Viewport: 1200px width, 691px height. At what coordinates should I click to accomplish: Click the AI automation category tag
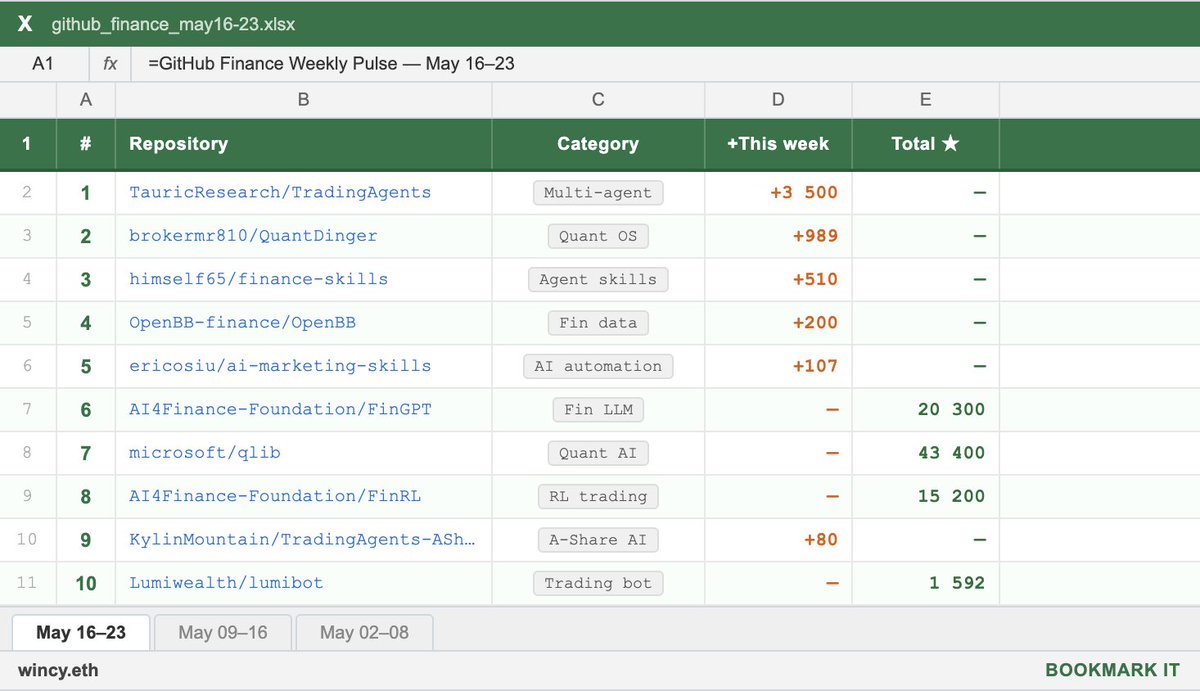click(598, 366)
